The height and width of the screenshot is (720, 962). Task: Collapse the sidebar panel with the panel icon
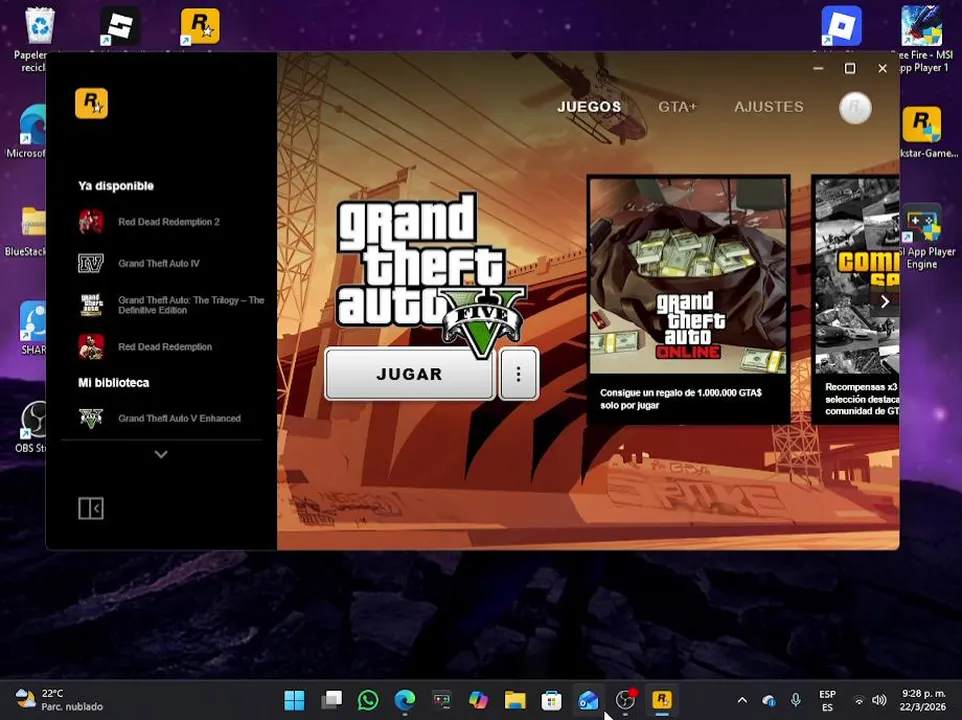[91, 508]
